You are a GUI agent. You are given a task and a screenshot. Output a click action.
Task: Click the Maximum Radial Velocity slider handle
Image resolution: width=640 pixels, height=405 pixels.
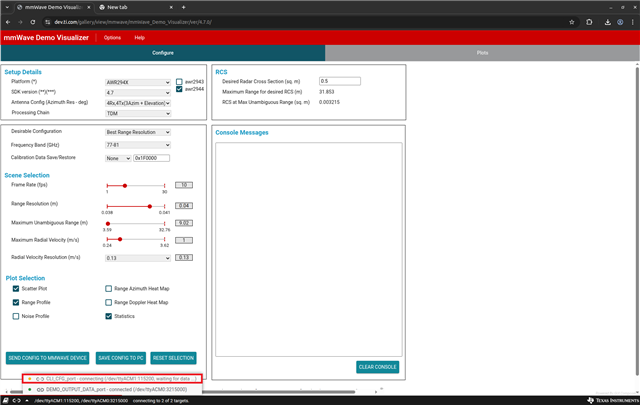click(x=120, y=239)
